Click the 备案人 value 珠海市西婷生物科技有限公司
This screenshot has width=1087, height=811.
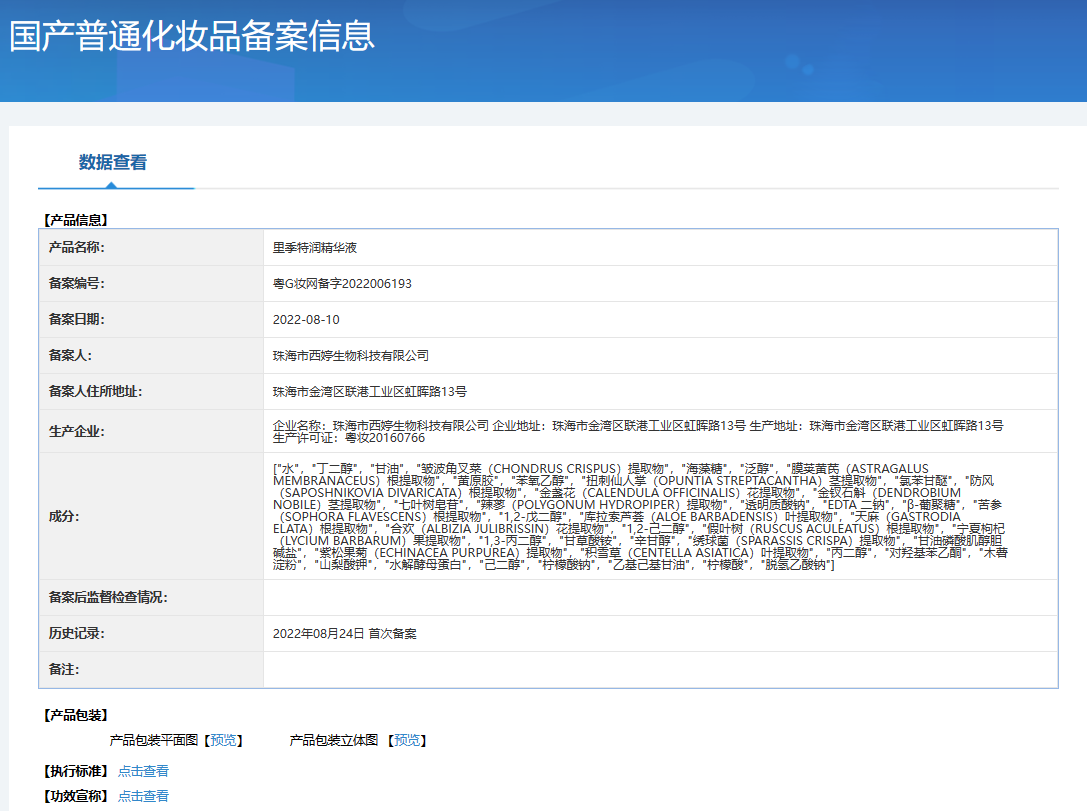click(x=350, y=356)
